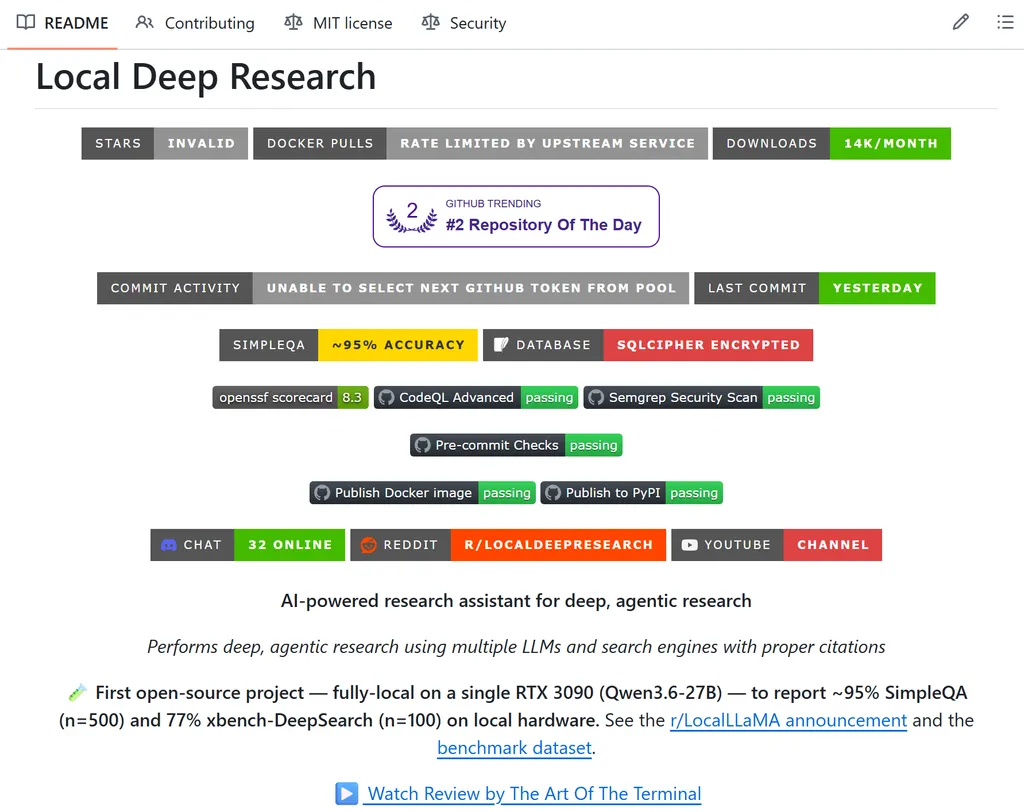Click the Security scale icon
1024x812 pixels.
click(430, 22)
